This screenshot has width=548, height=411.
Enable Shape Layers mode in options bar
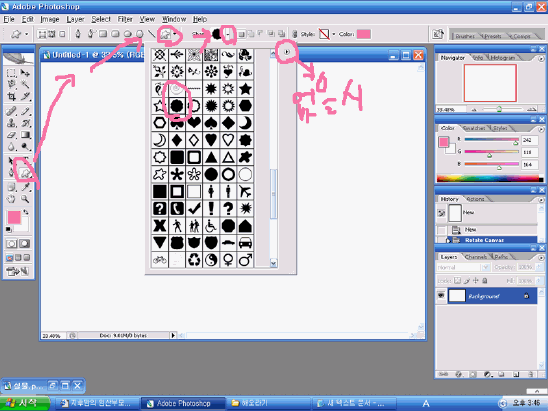pos(42,34)
